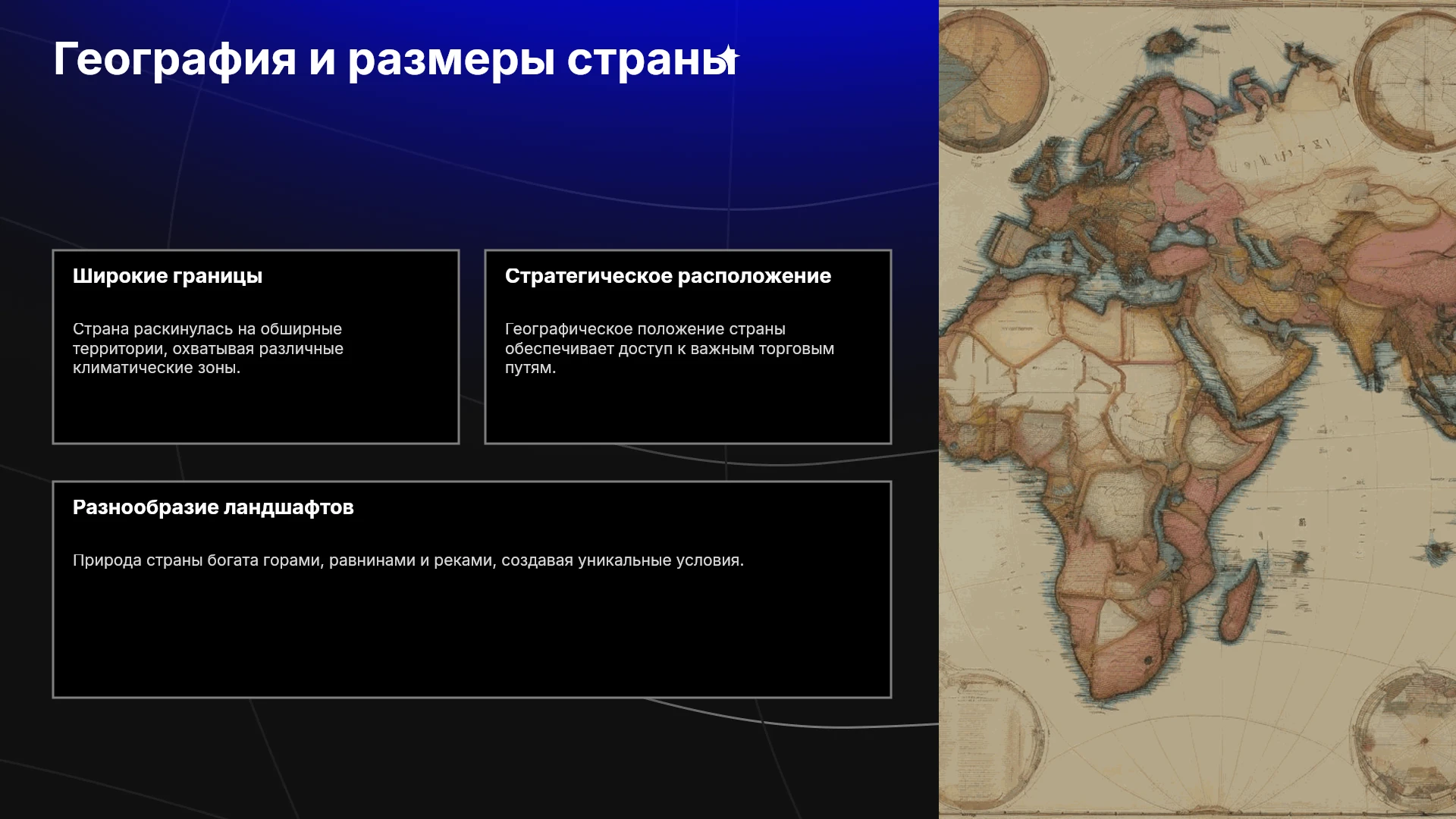Image resolution: width=1456 pixels, height=819 pixels.
Task: Click the vintage map image
Action: pyautogui.click(x=1197, y=409)
